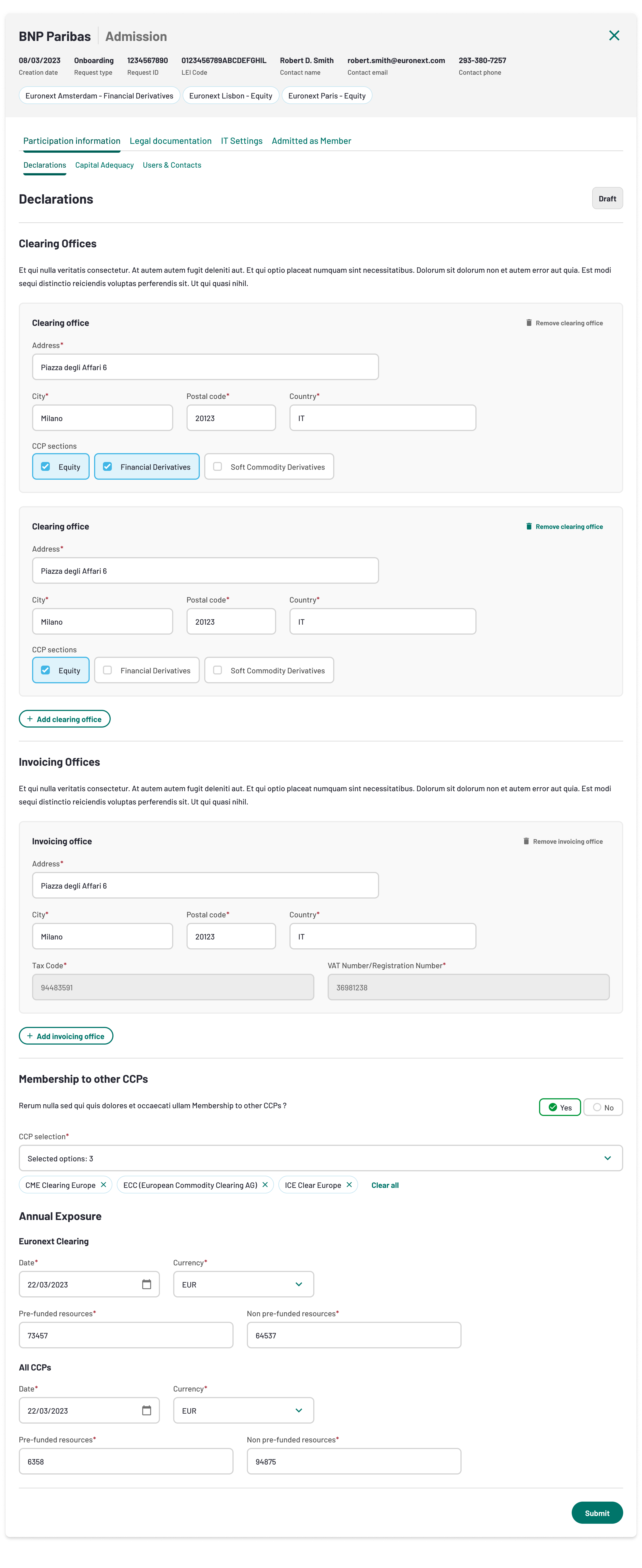Click the Submit button
Viewport: 642px width, 1568px height.
[596, 1513]
